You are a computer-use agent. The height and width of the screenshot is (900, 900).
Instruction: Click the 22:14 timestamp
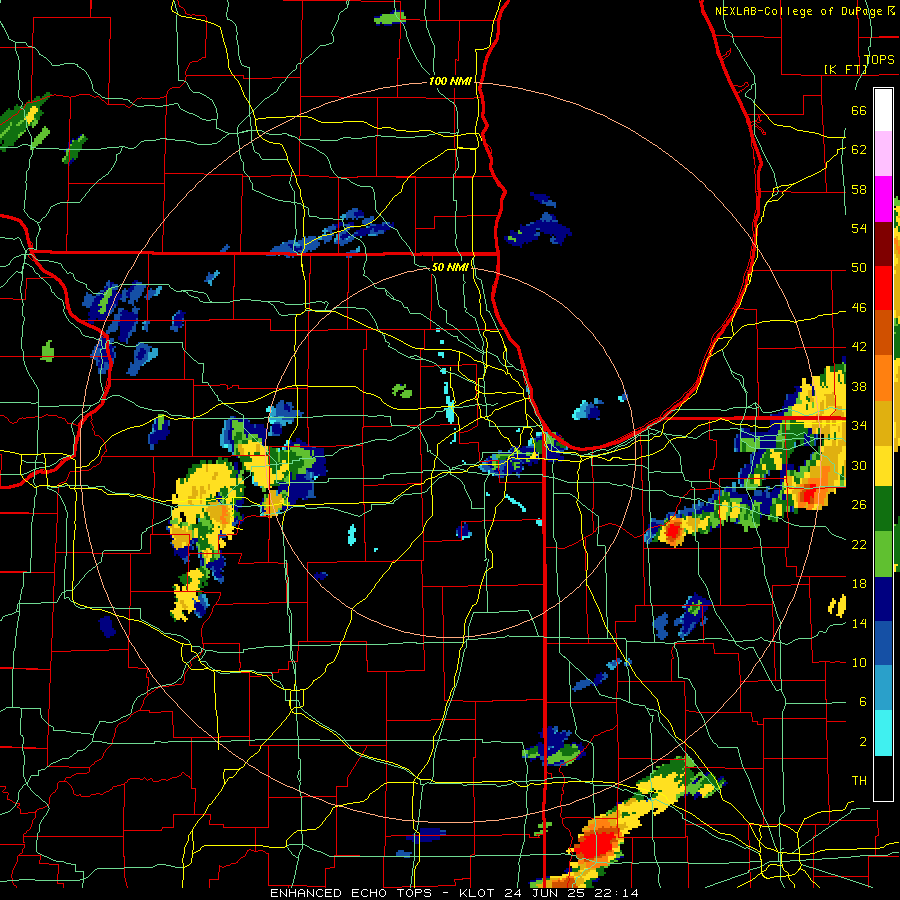[617, 893]
